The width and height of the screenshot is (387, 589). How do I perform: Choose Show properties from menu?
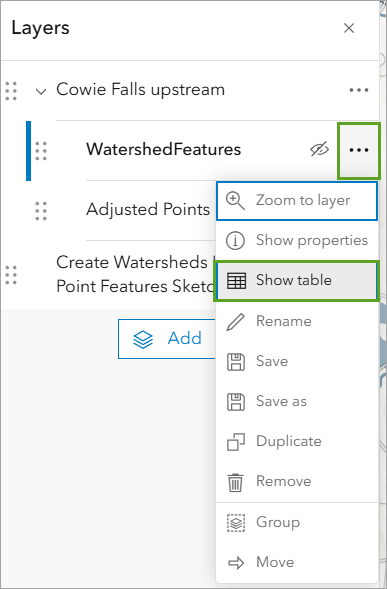[x=297, y=240]
